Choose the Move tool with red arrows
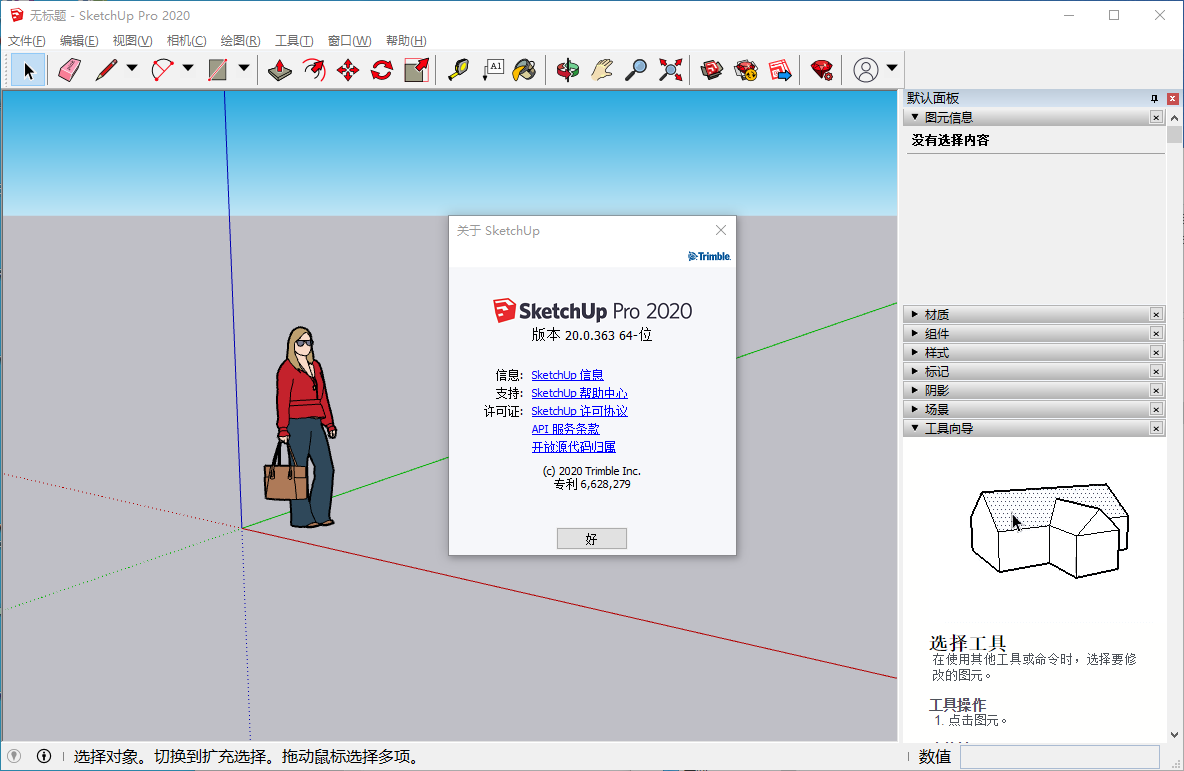This screenshot has height=771, width=1184. coord(348,70)
